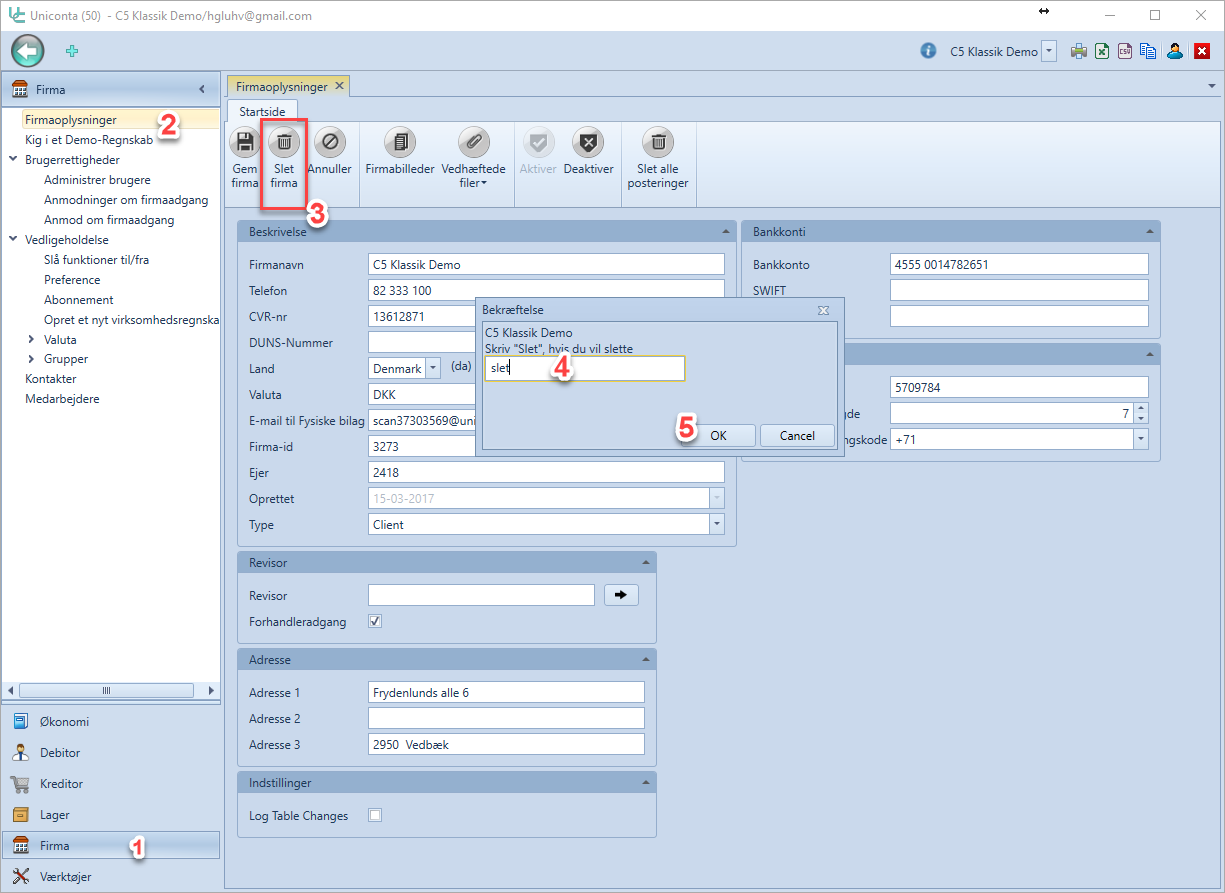
Task: Click the Firmanavn input field
Action: point(546,265)
